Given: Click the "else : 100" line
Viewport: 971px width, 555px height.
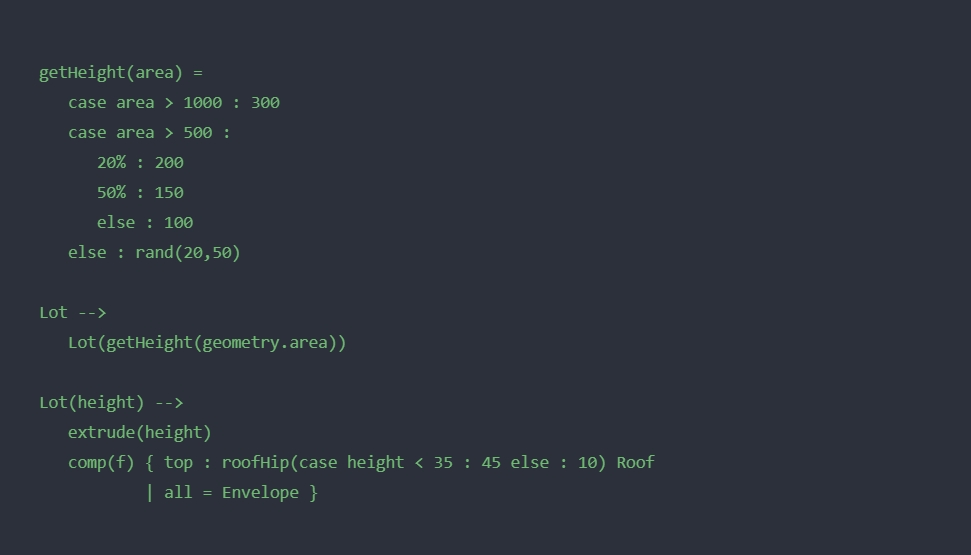Looking at the screenshot, I should (x=145, y=223).
